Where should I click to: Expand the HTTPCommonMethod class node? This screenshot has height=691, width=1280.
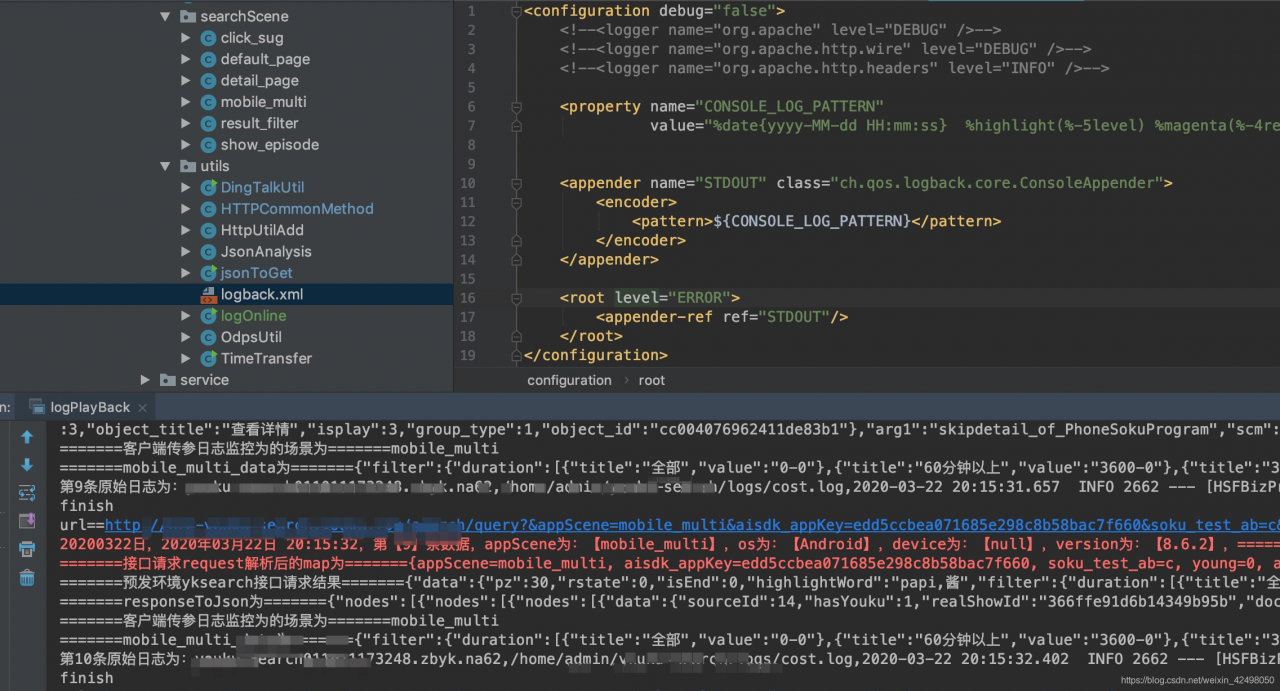click(186, 209)
